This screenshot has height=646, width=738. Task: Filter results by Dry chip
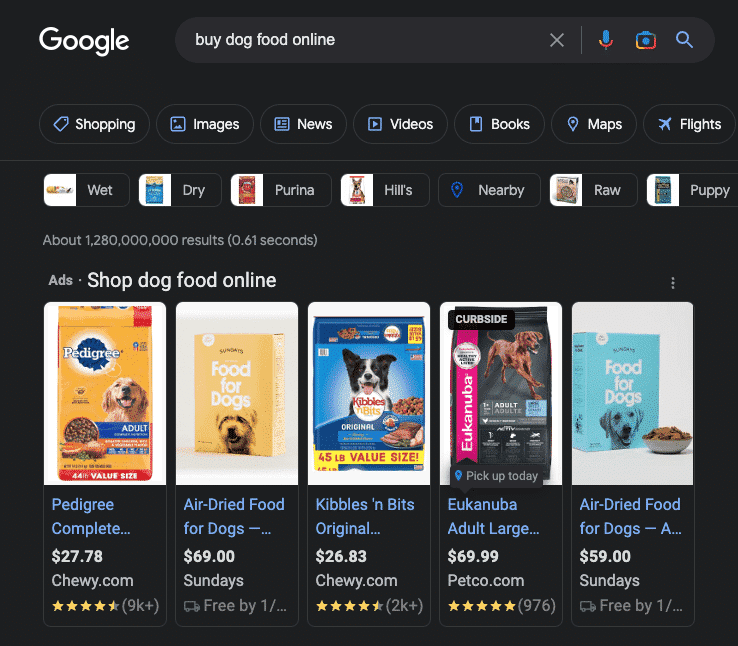click(x=180, y=190)
